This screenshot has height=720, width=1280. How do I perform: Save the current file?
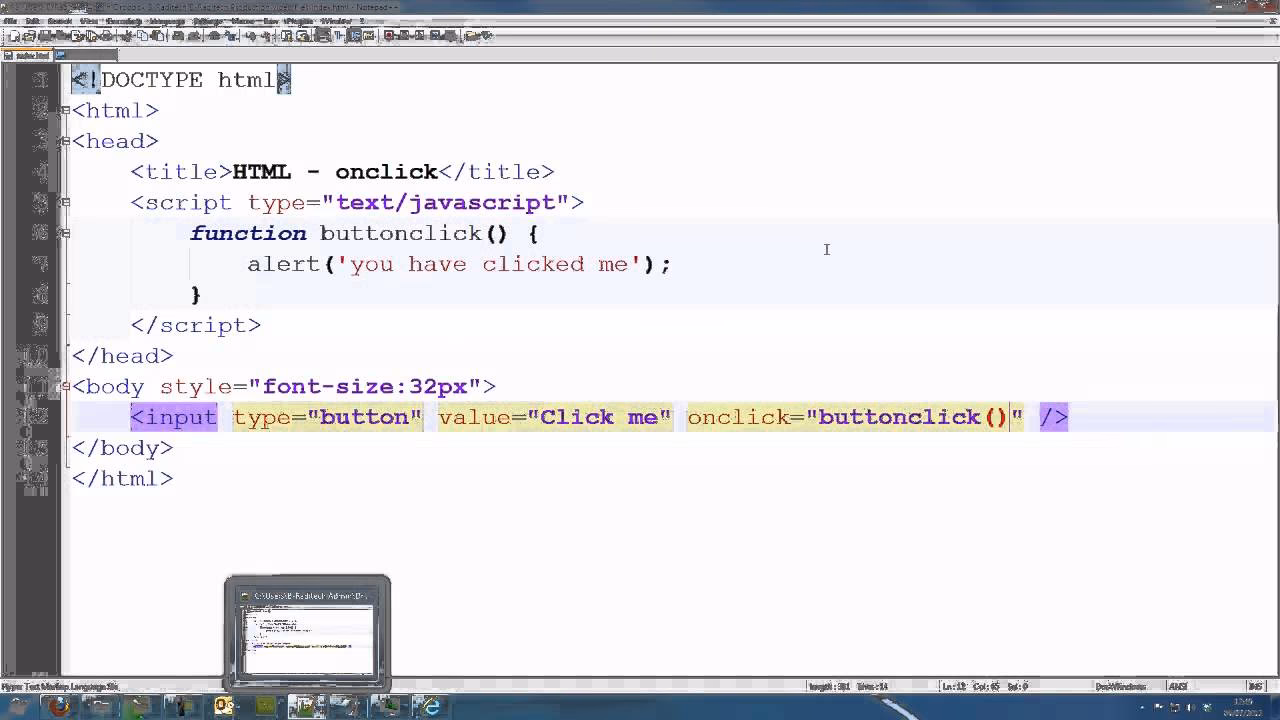click(x=44, y=36)
